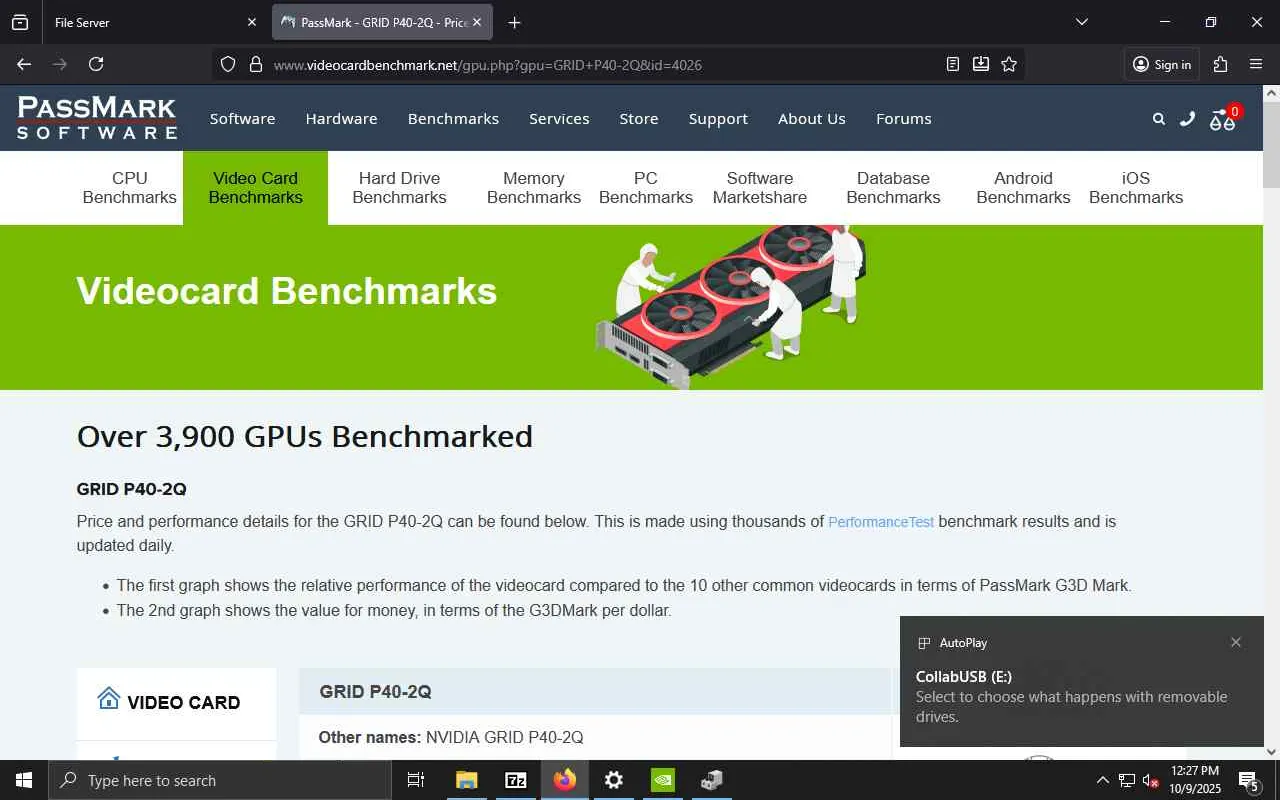The image size is (1280, 800).
Task: Click the tracking protection shield icon
Action: click(228, 64)
